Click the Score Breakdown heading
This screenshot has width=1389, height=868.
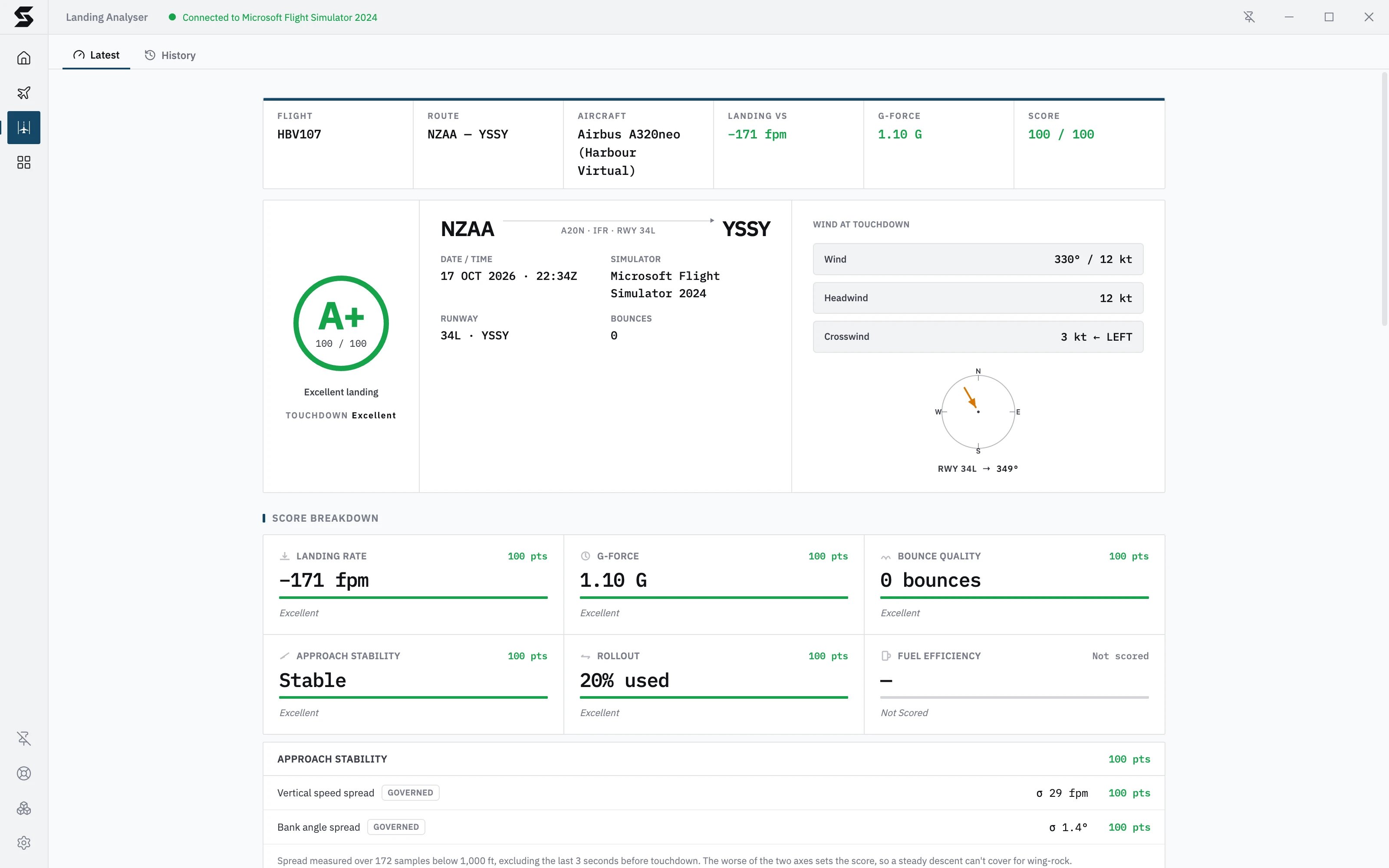pyautogui.click(x=325, y=518)
